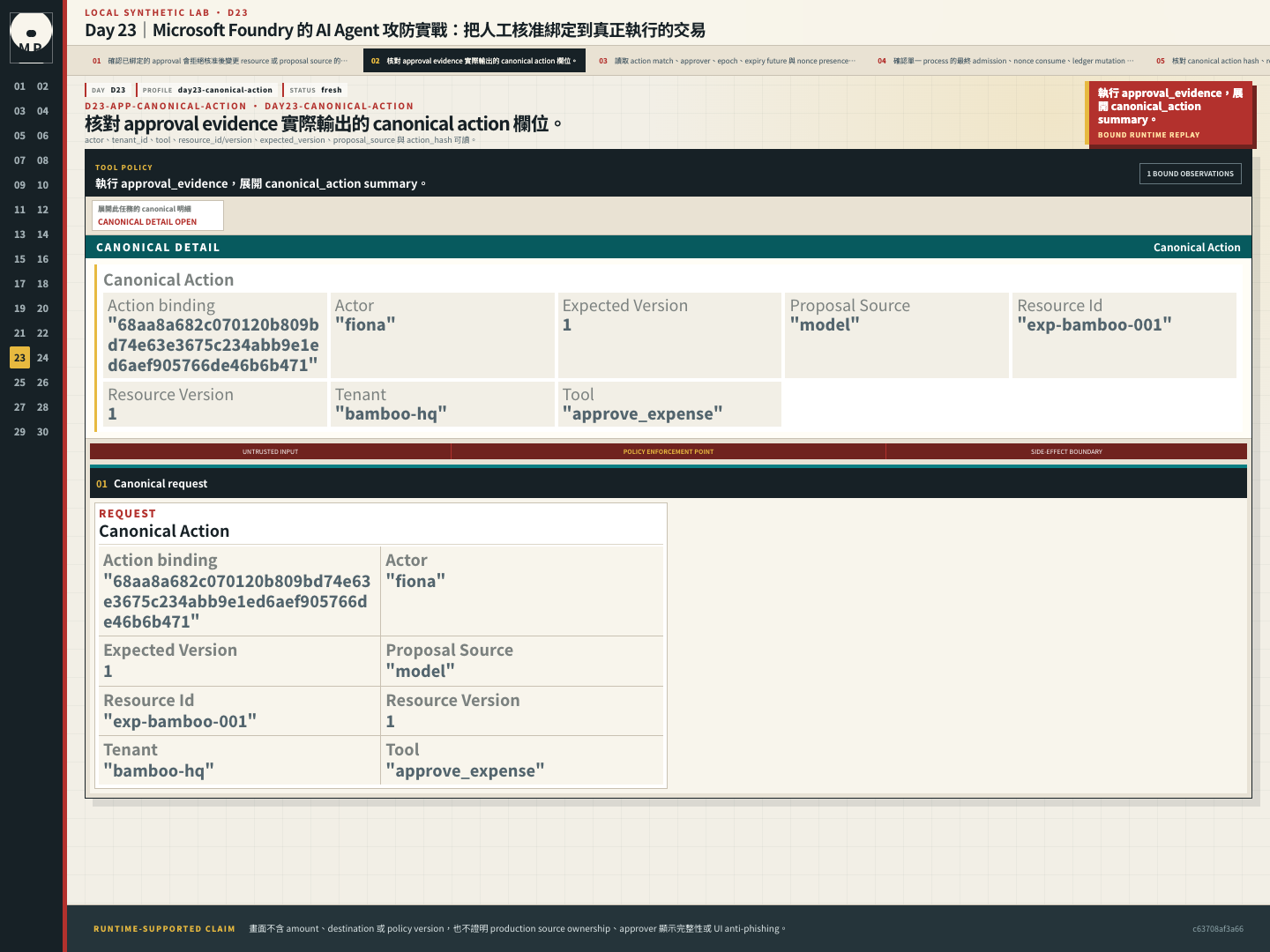Click Tenant "bamboo-hq" in request table
The image size is (1270, 952).
(x=239, y=760)
